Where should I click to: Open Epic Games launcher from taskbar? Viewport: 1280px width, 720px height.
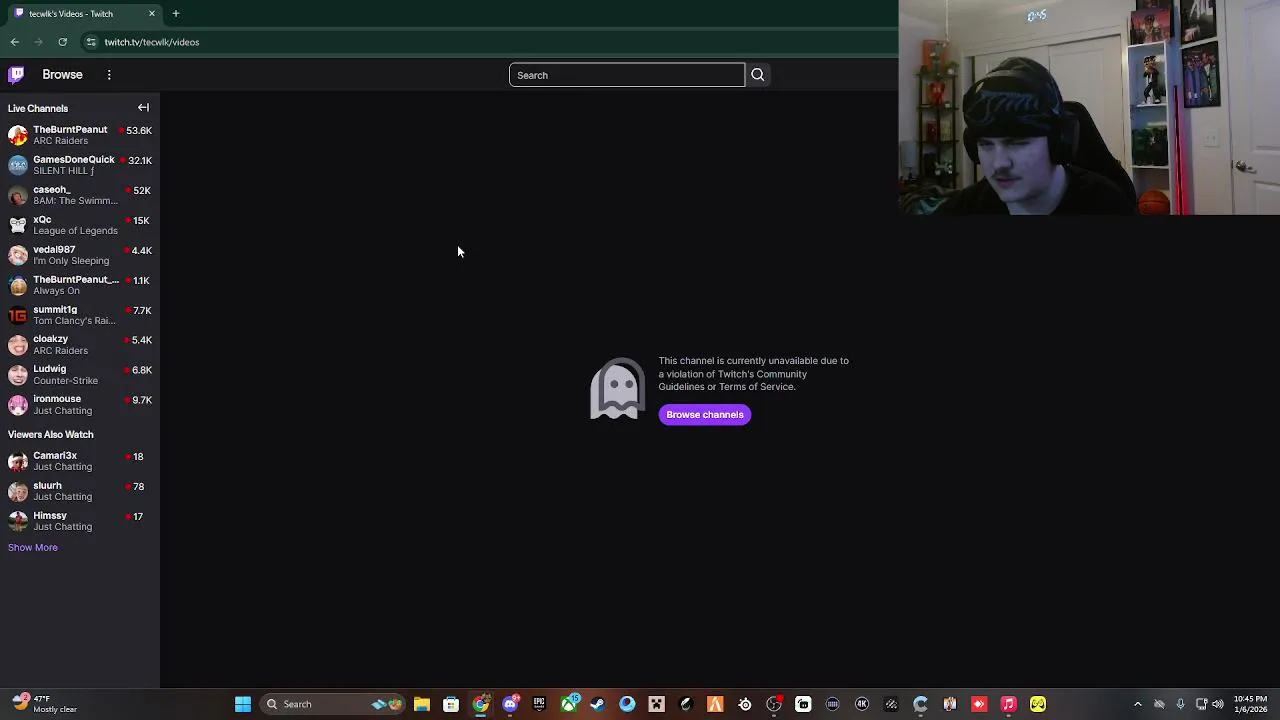pyautogui.click(x=539, y=704)
